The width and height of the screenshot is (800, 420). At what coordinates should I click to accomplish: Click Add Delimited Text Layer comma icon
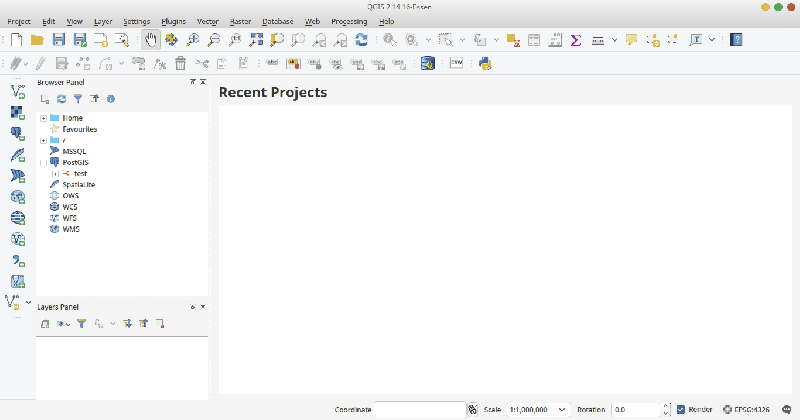click(18, 260)
